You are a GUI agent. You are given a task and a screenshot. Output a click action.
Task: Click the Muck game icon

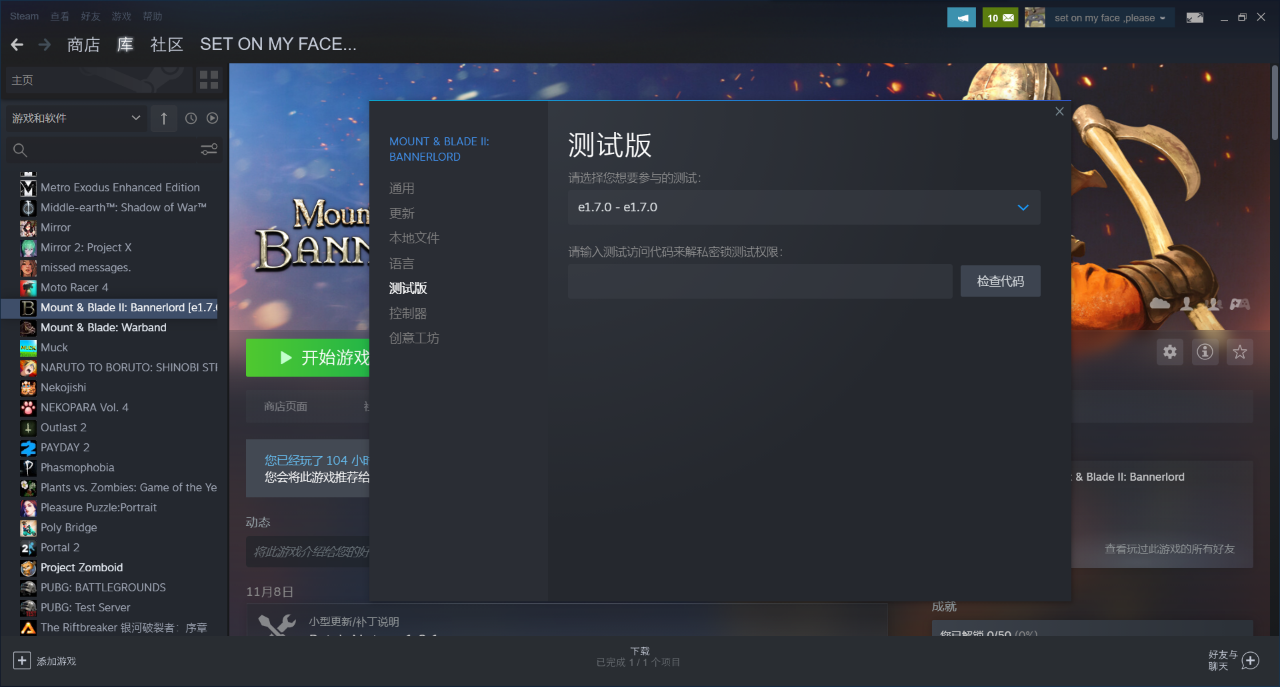click(x=28, y=347)
